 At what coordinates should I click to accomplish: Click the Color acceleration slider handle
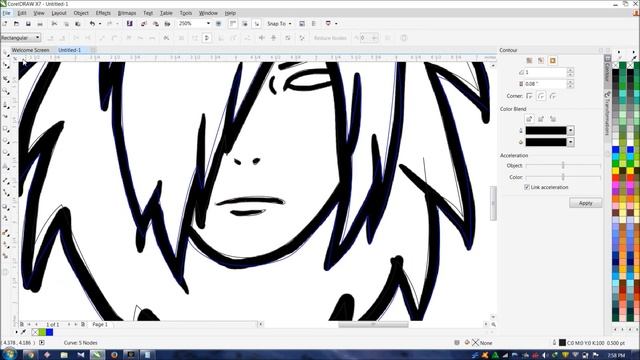[x=563, y=177]
